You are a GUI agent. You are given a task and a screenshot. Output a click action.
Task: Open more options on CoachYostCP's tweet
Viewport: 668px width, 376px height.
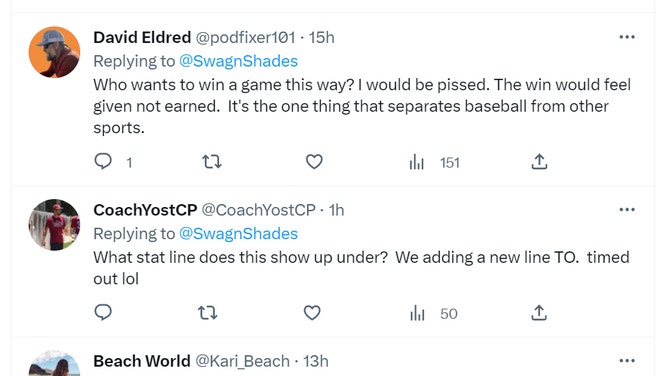click(x=627, y=210)
